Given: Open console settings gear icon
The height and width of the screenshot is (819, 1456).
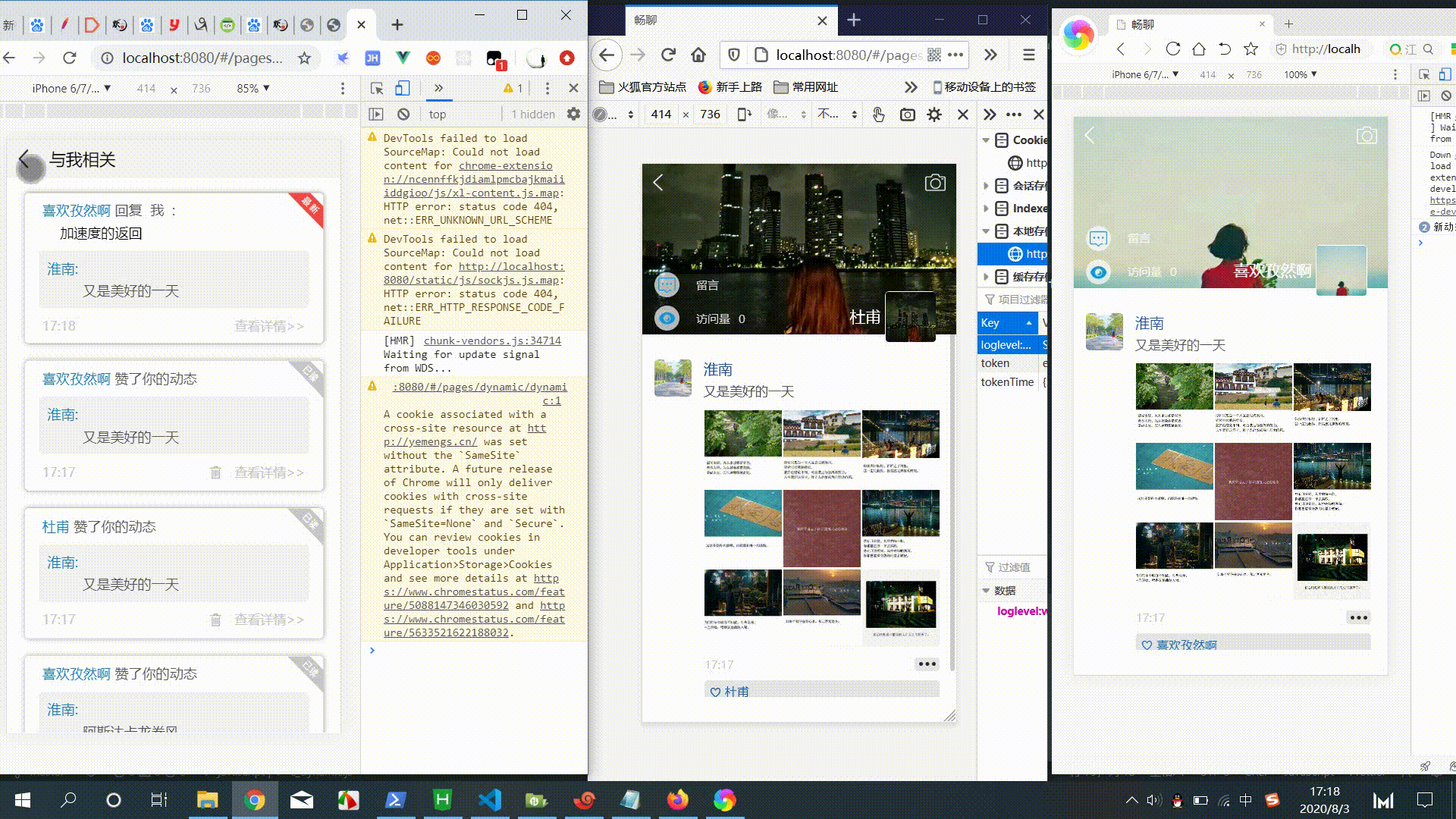Looking at the screenshot, I should click(573, 114).
